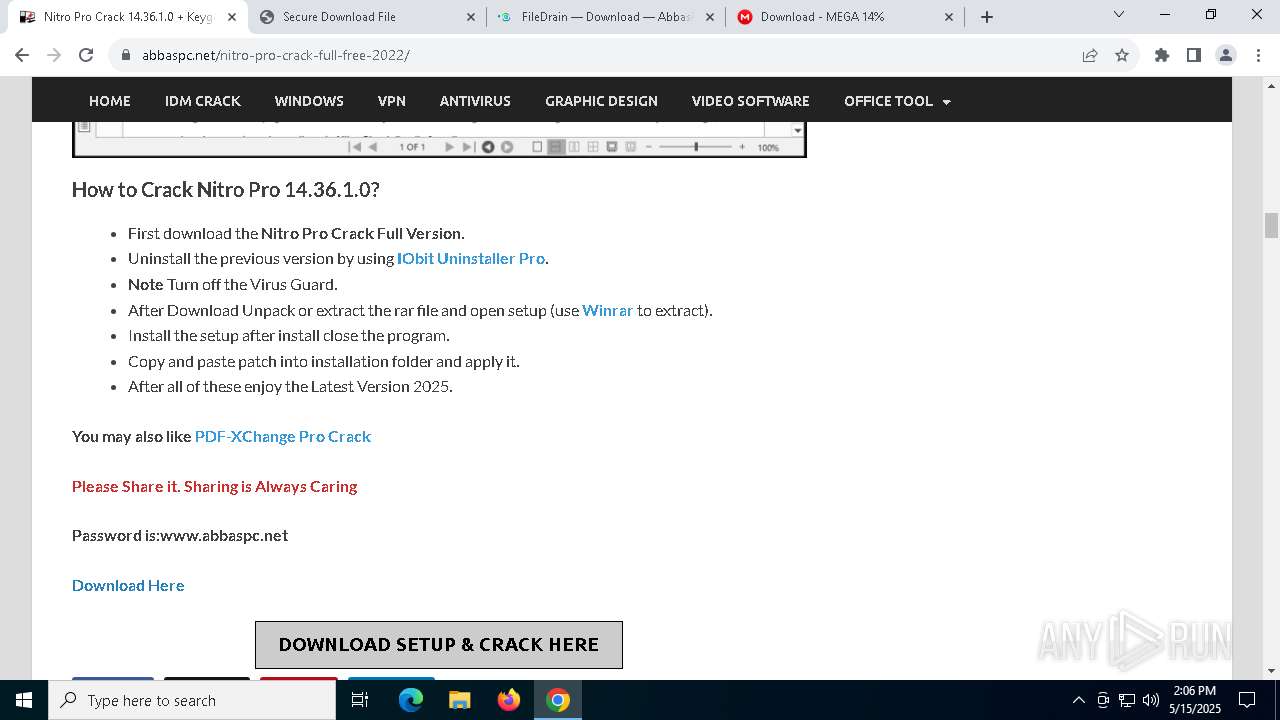Click the page scrollbar thumb
Screen dimensions: 1280x720
pyautogui.click(x=1271, y=225)
